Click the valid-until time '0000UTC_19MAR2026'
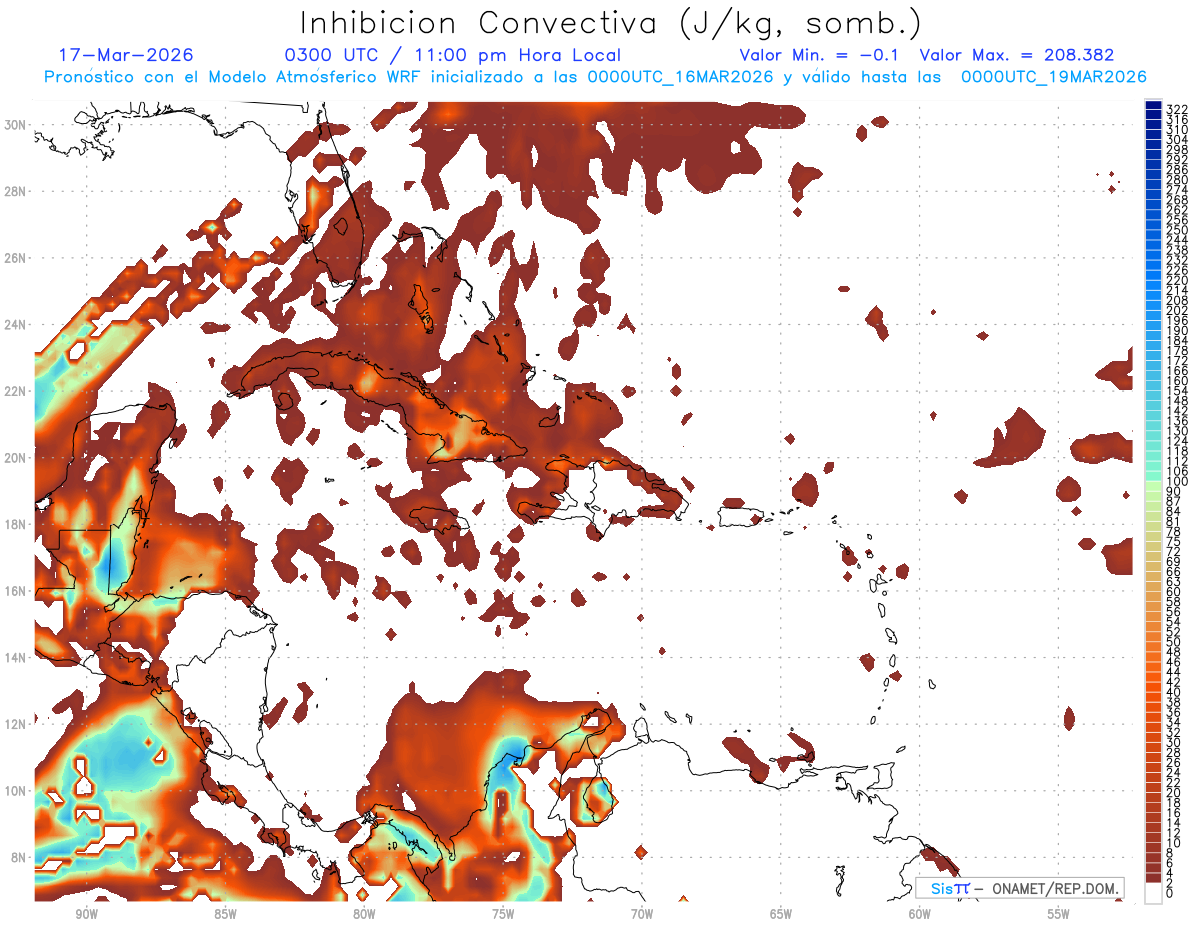1200x927 pixels. point(1053,77)
